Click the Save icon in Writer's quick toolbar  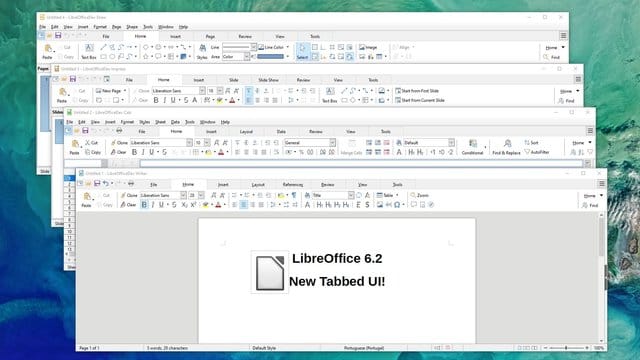[x=97, y=184]
